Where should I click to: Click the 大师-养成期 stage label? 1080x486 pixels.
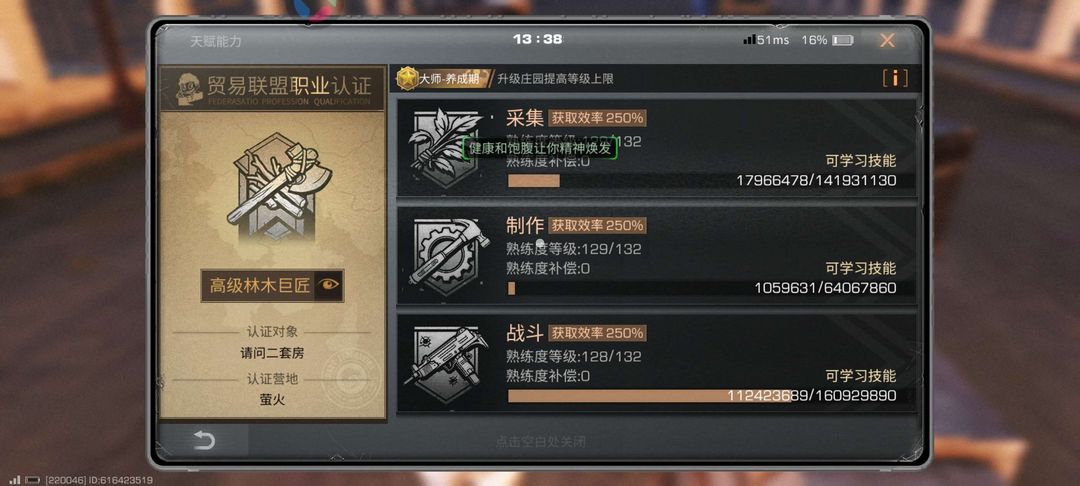[449, 78]
